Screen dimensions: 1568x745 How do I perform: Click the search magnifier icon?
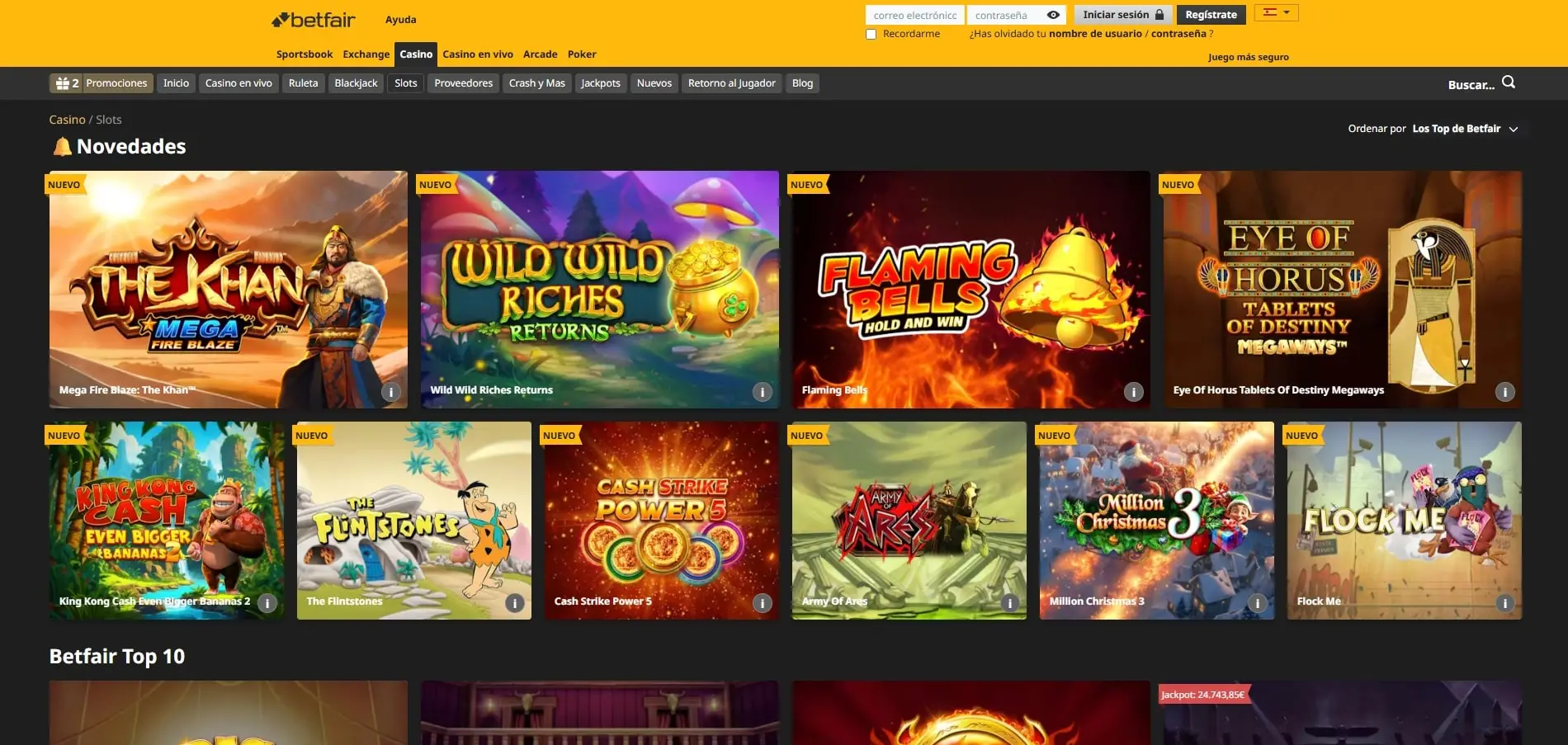tap(1508, 83)
